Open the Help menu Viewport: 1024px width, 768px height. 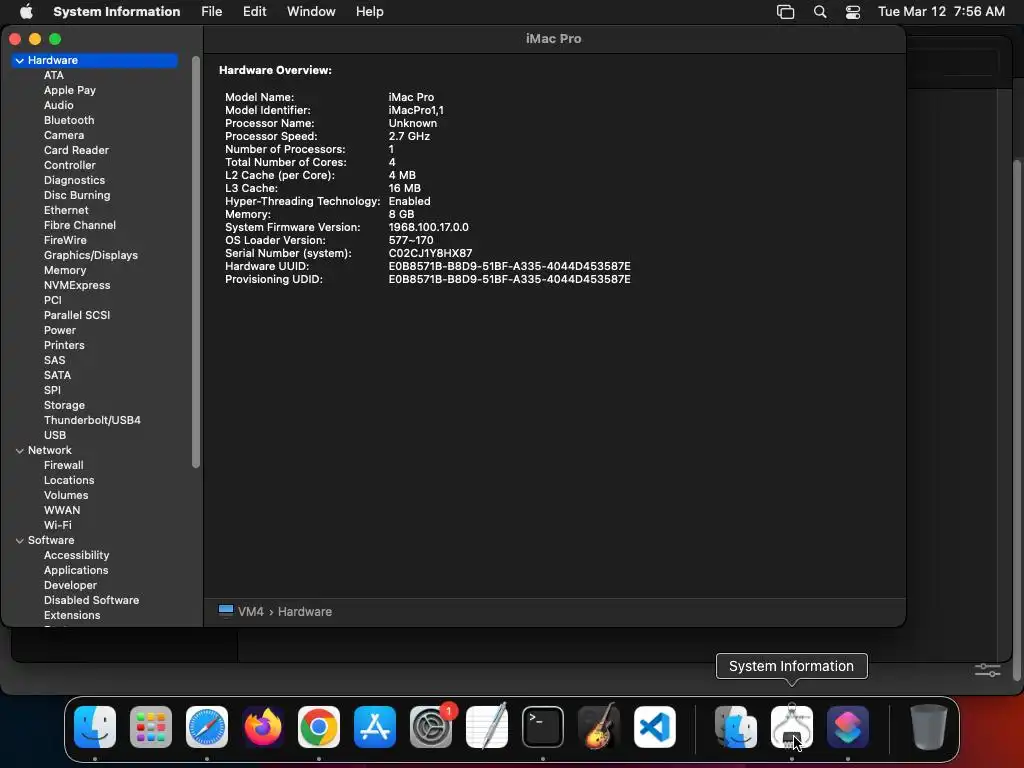pyautogui.click(x=370, y=11)
